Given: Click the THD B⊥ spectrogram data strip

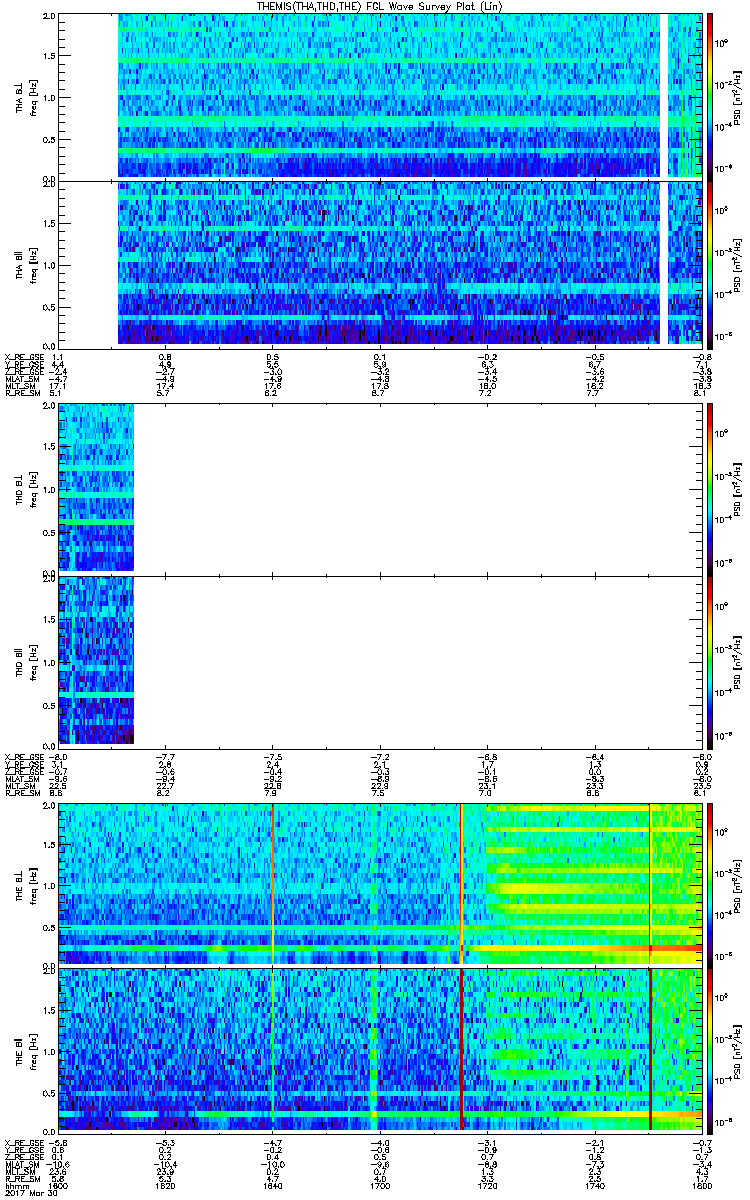Looking at the screenshot, I should 96,487.
